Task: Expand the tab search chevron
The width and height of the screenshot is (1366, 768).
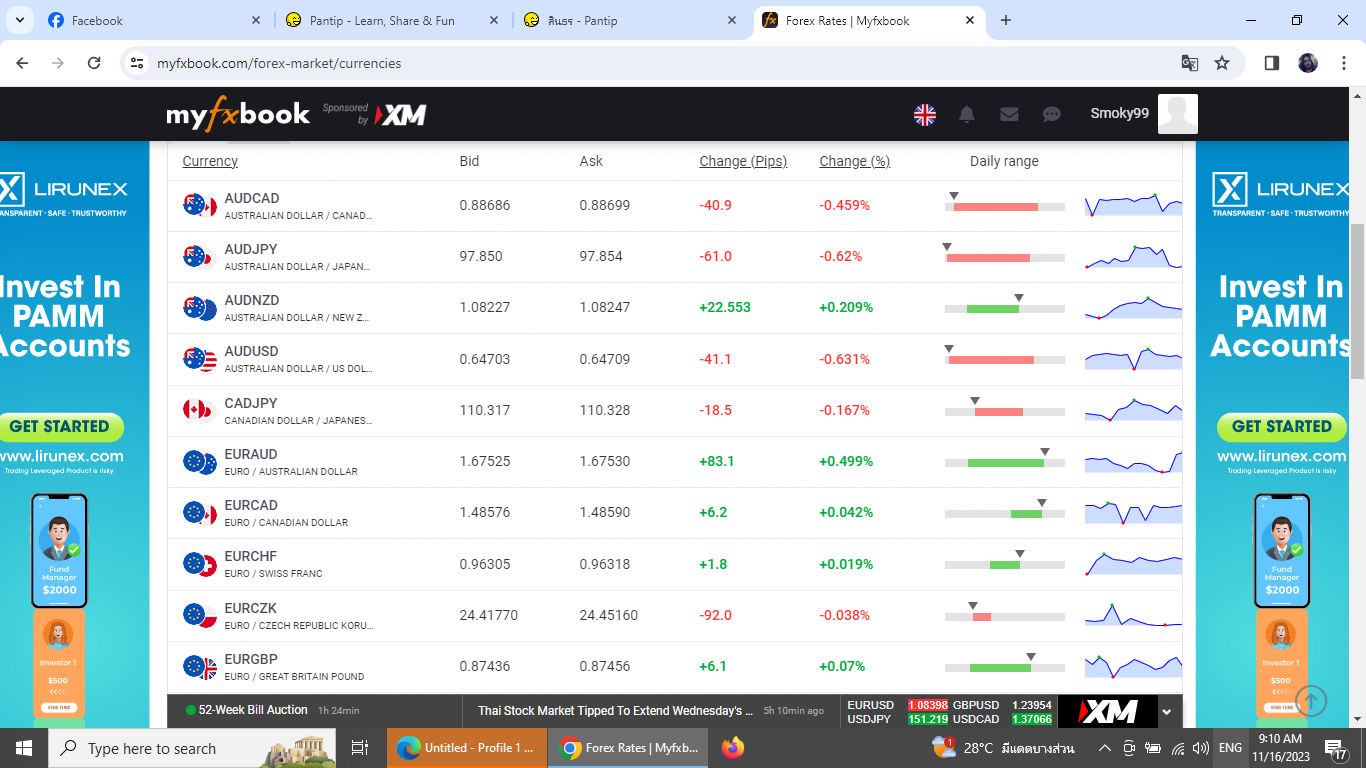Action: pyautogui.click(x=22, y=20)
